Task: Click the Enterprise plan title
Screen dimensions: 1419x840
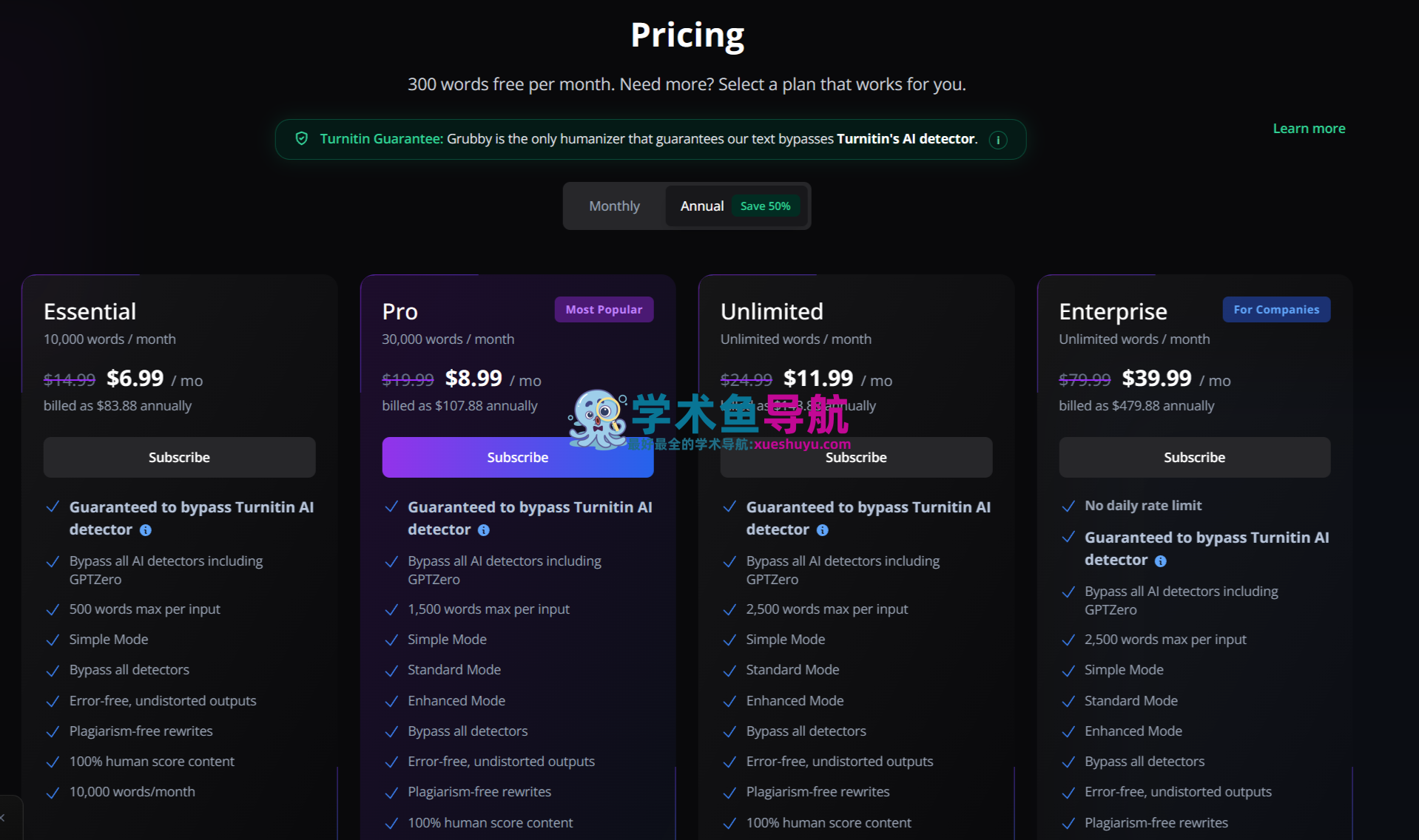Action: [x=1113, y=312]
